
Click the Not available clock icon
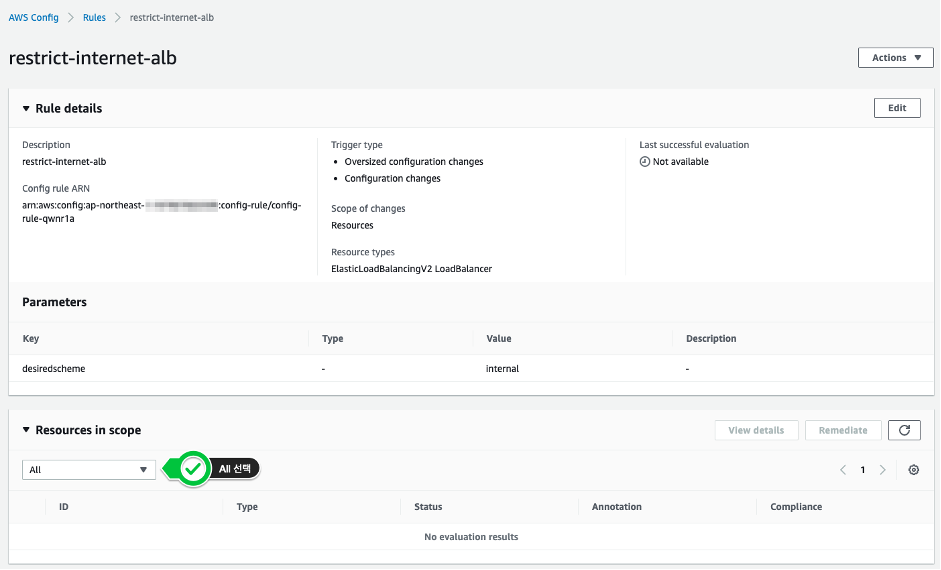(x=645, y=162)
